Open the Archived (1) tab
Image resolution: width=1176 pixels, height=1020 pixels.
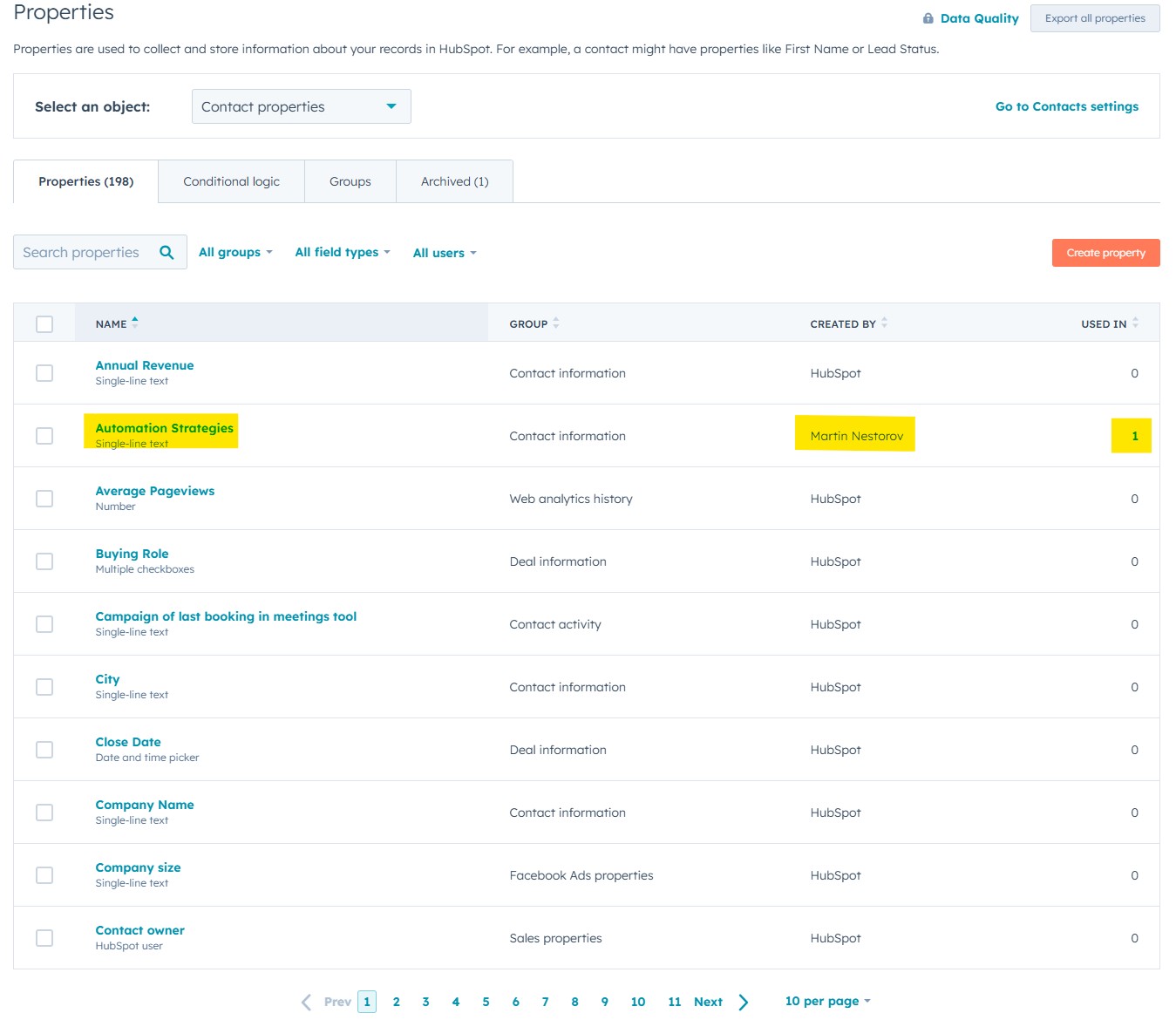pos(454,181)
